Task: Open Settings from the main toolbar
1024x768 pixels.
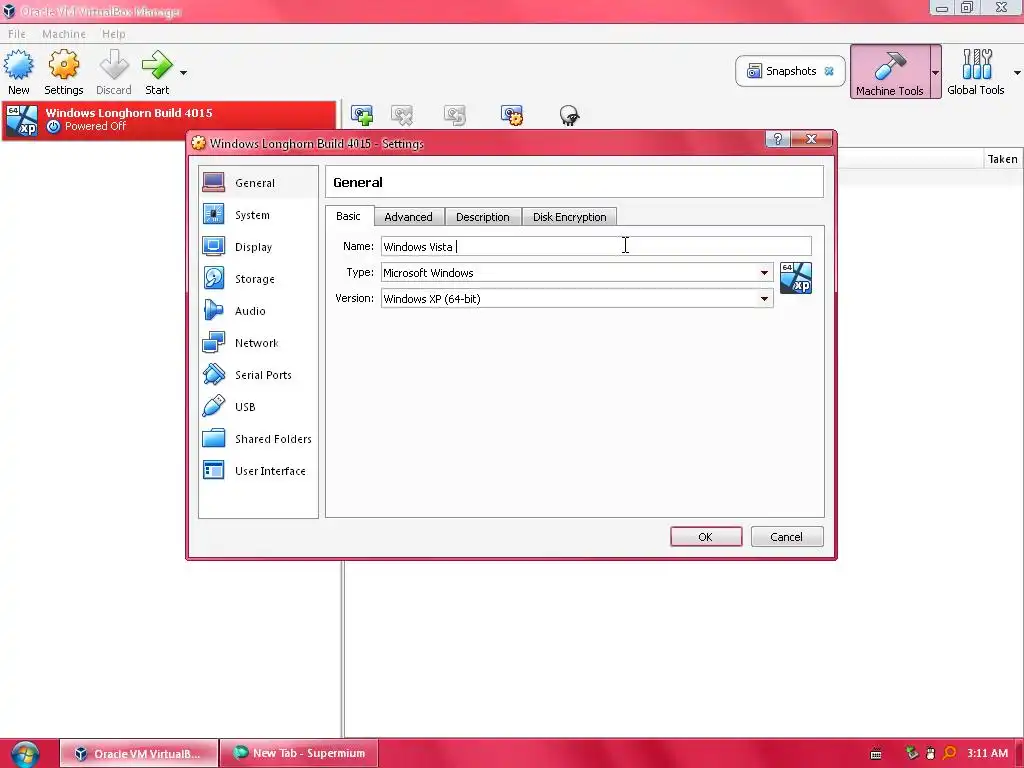Action: click(63, 72)
